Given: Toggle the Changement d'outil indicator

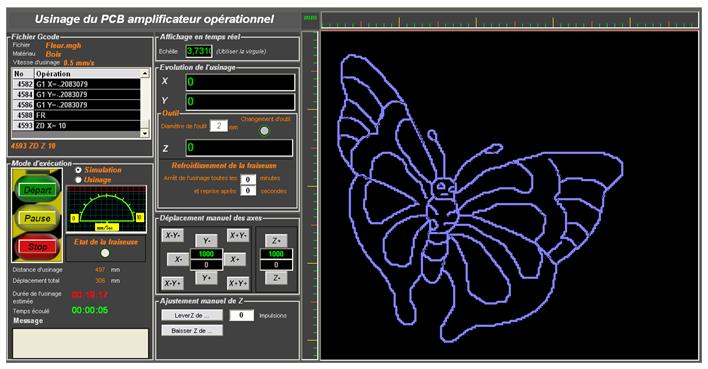Looking at the screenshot, I should [x=264, y=131].
